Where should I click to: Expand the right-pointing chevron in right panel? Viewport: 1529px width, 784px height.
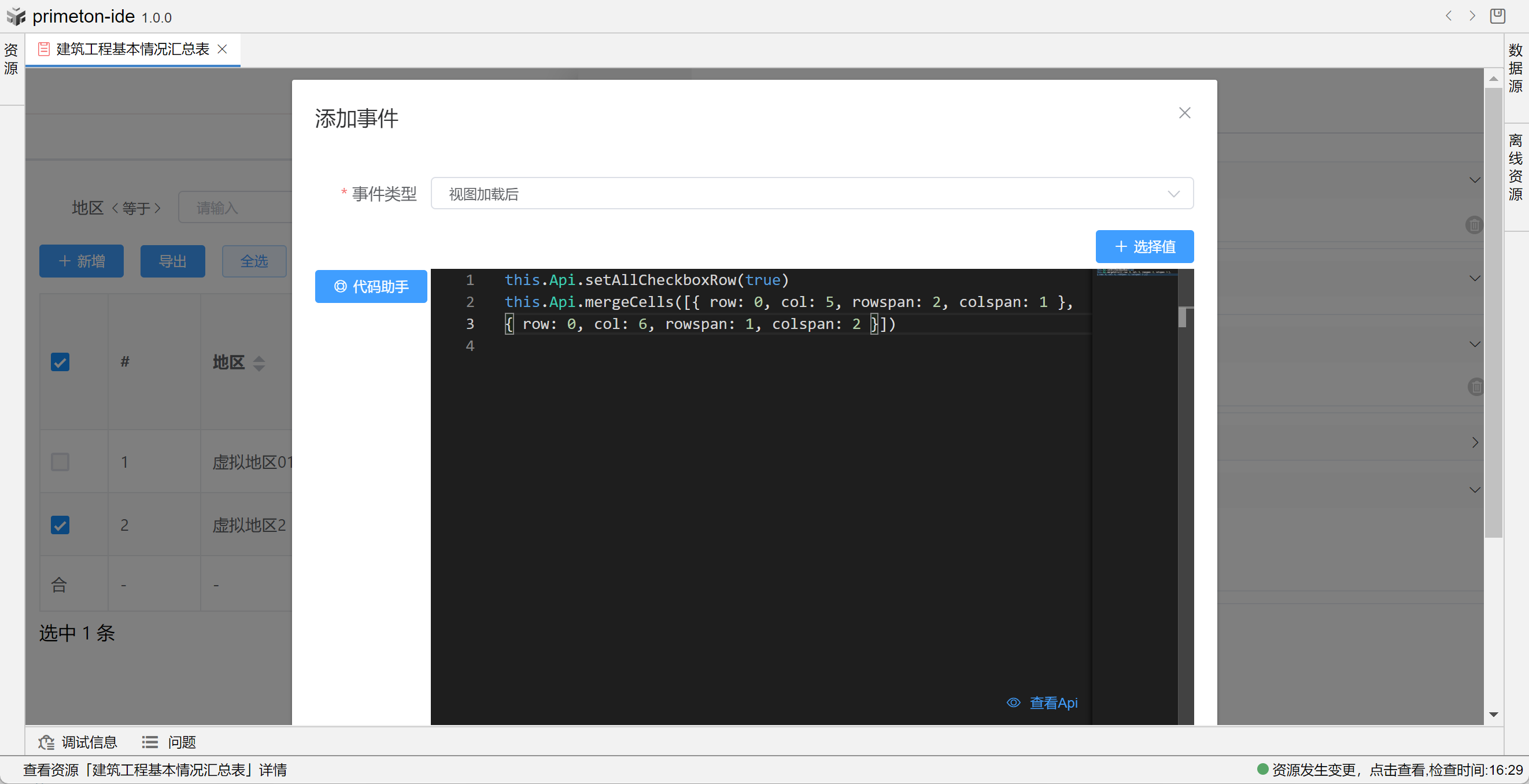click(x=1475, y=442)
